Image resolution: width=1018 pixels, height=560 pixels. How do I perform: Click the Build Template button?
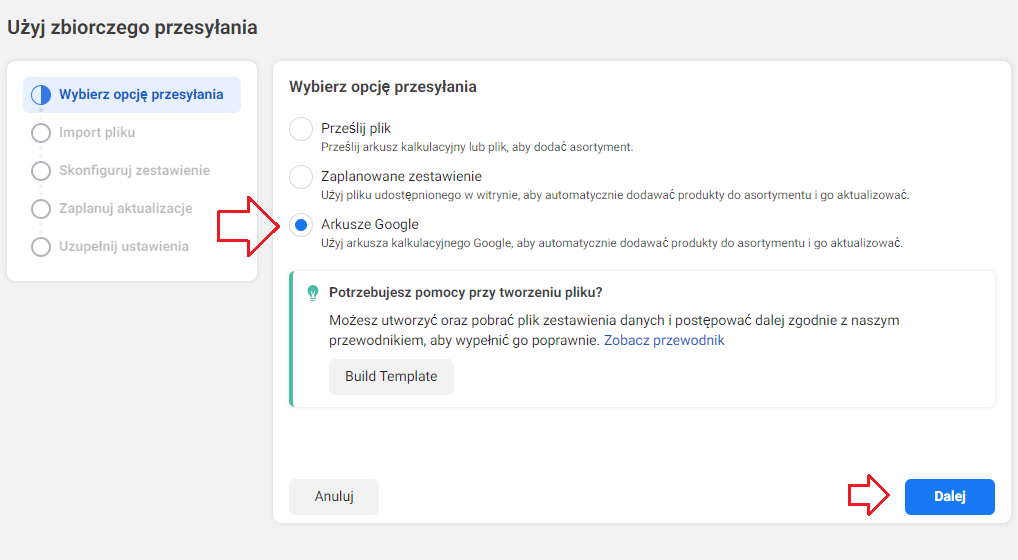tap(391, 376)
